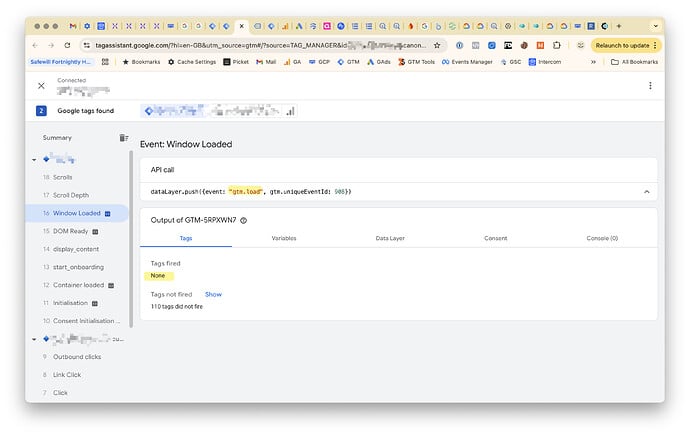690x436 pixels.
Task: Click the Relaunch to update button
Action: pyautogui.click(x=626, y=45)
